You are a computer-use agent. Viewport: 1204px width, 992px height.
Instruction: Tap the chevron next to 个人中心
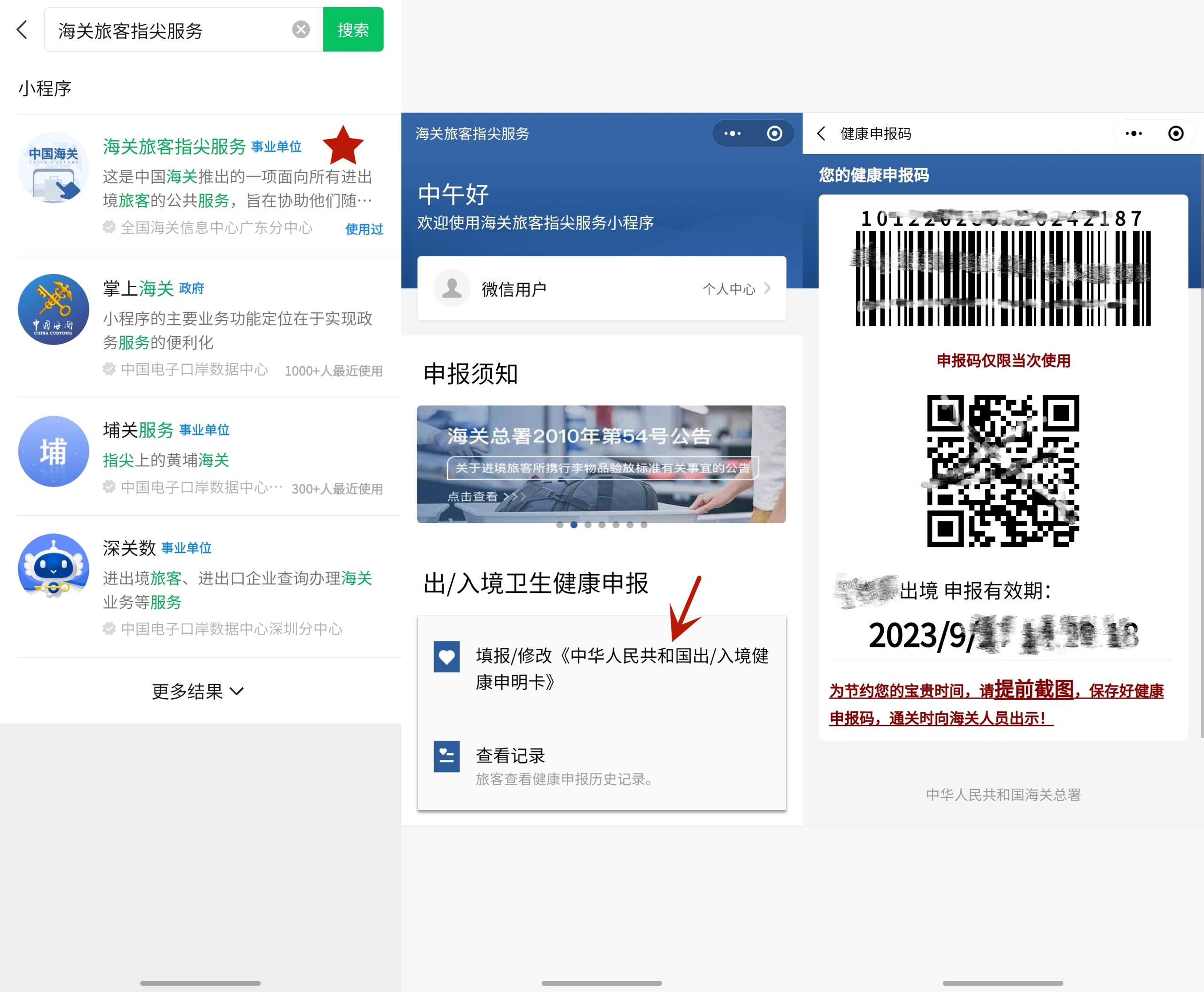767,289
